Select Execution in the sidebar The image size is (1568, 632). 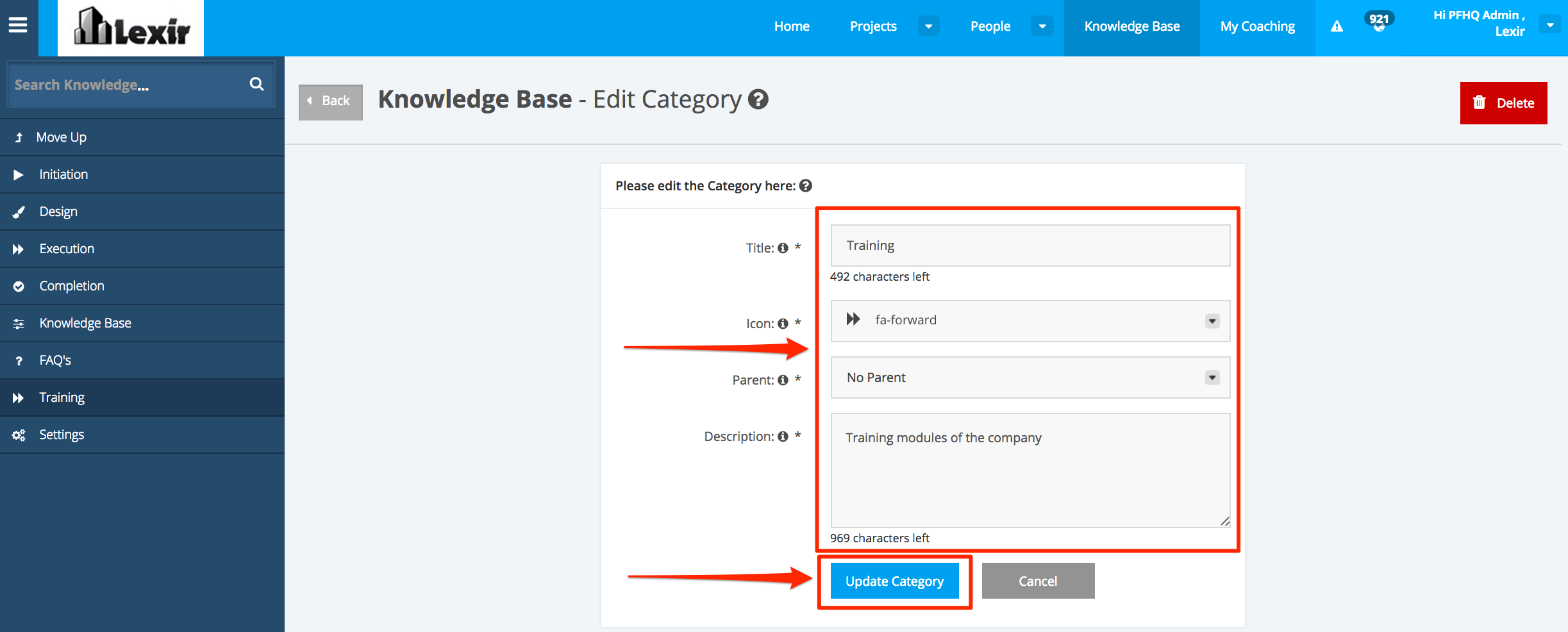[x=142, y=249]
